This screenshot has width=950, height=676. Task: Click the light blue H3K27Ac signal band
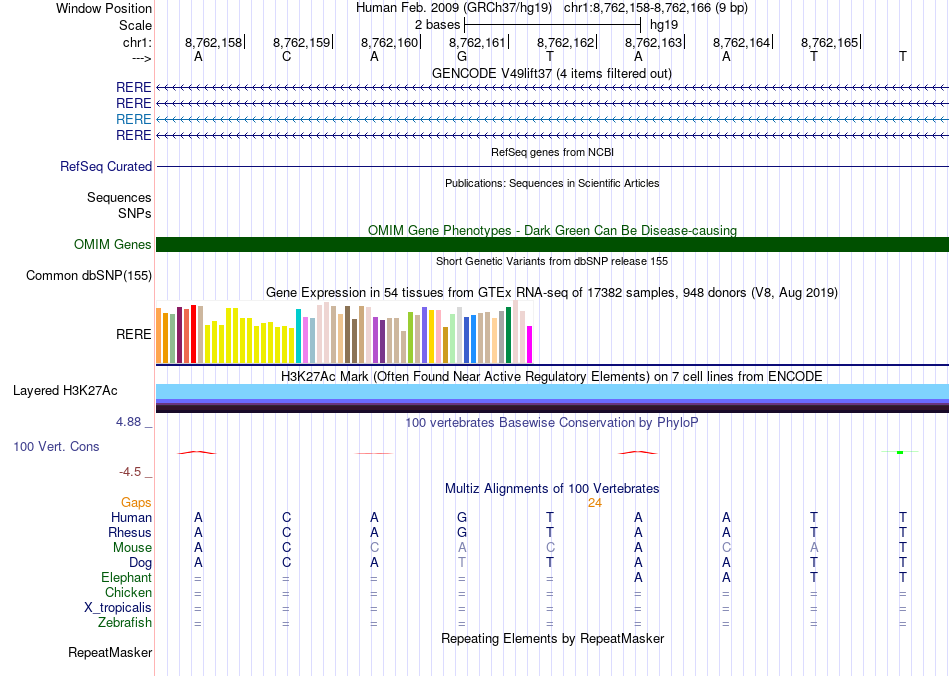[x=552, y=390]
